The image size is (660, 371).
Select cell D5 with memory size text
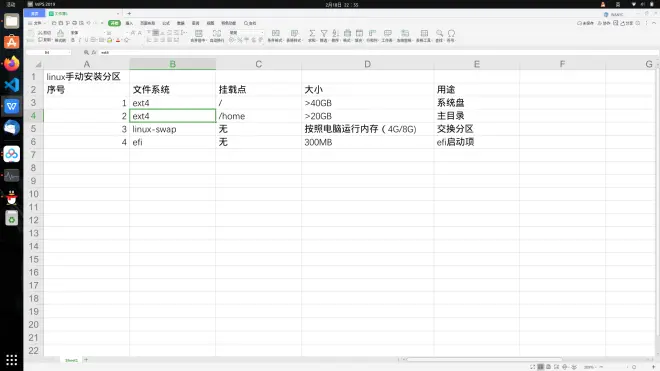[x=367, y=129]
